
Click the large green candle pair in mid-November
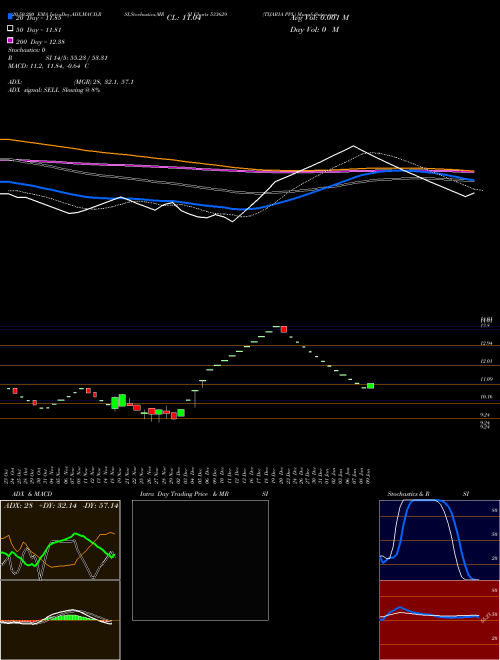click(x=119, y=401)
